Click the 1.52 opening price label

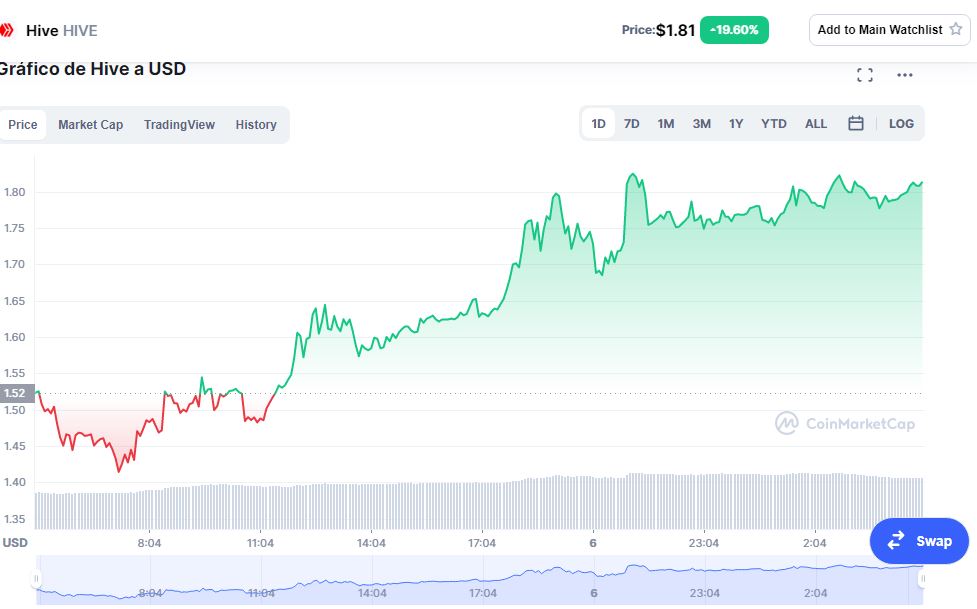point(15,393)
